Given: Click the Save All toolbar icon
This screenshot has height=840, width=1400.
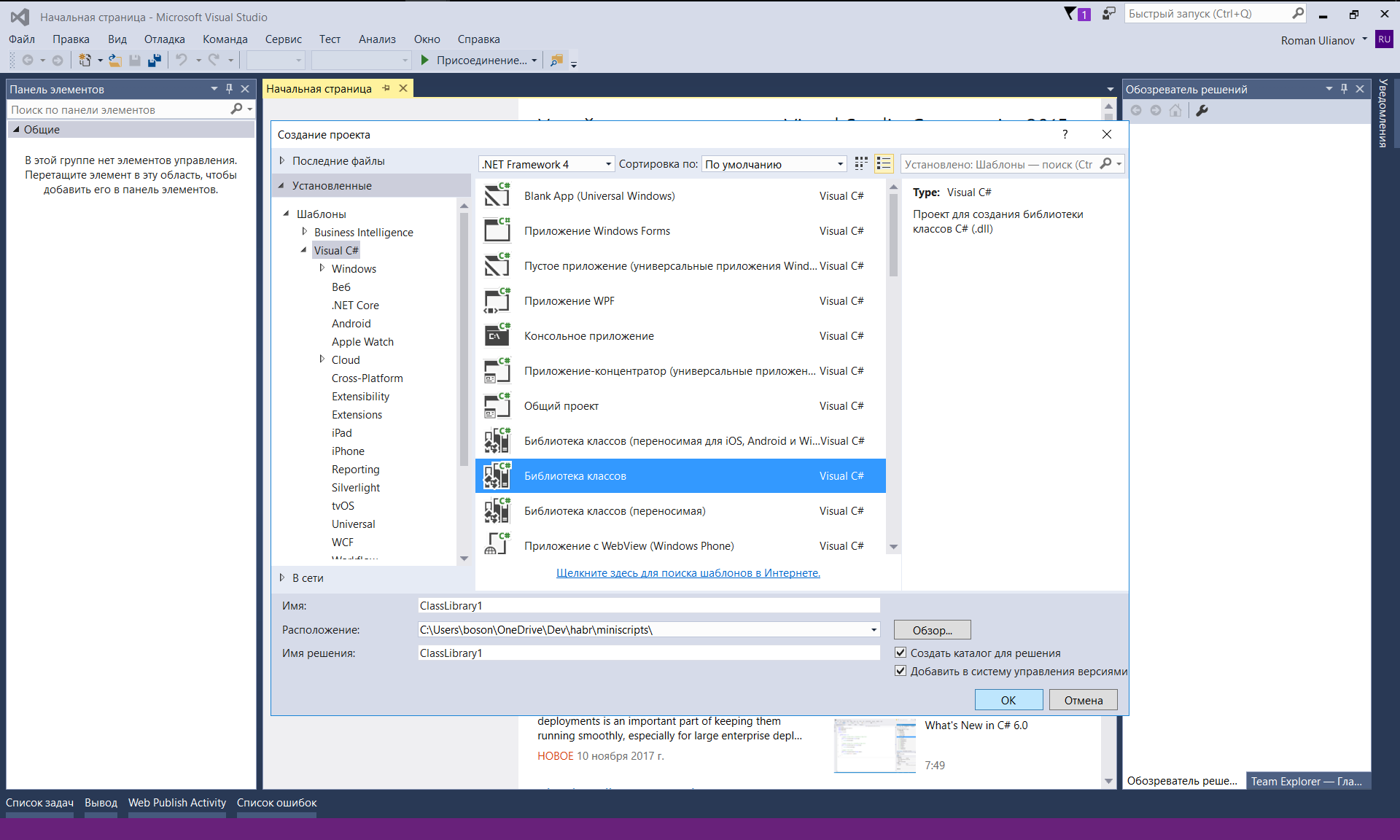Looking at the screenshot, I should click(x=154, y=61).
